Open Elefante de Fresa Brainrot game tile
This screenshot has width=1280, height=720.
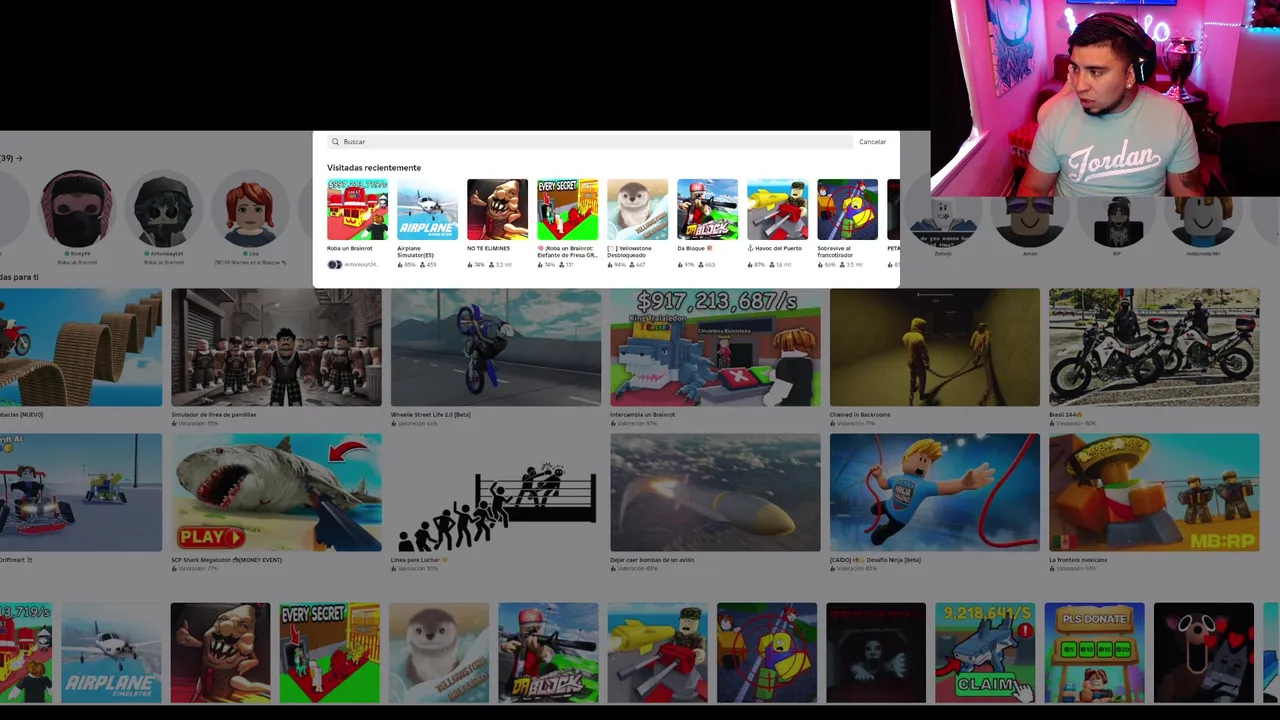point(567,210)
